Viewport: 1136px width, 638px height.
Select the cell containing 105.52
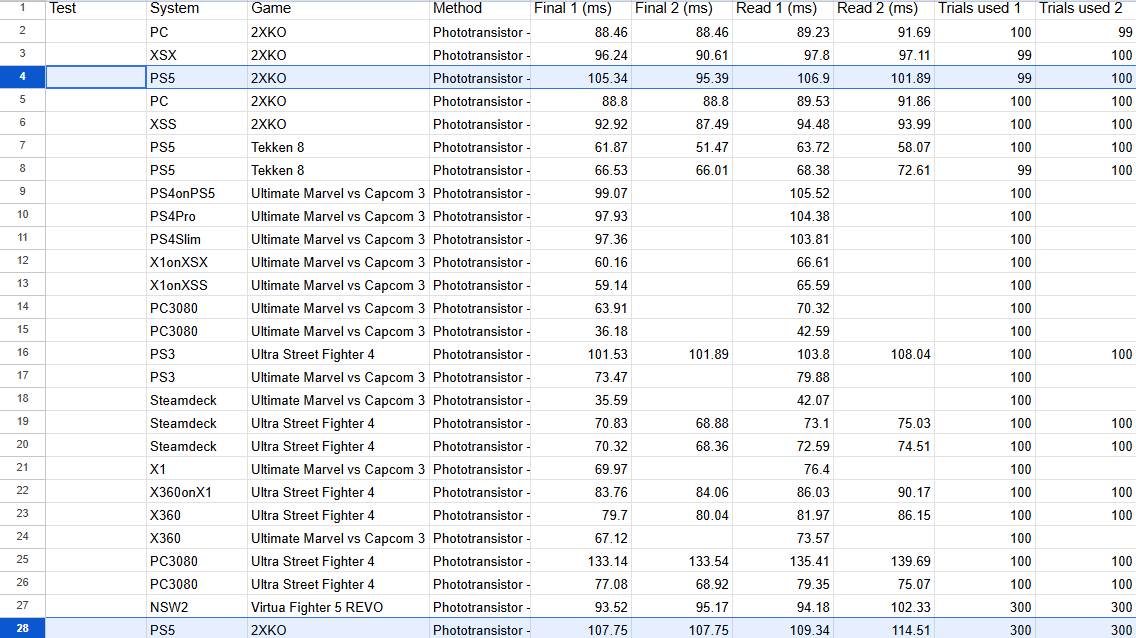point(782,193)
